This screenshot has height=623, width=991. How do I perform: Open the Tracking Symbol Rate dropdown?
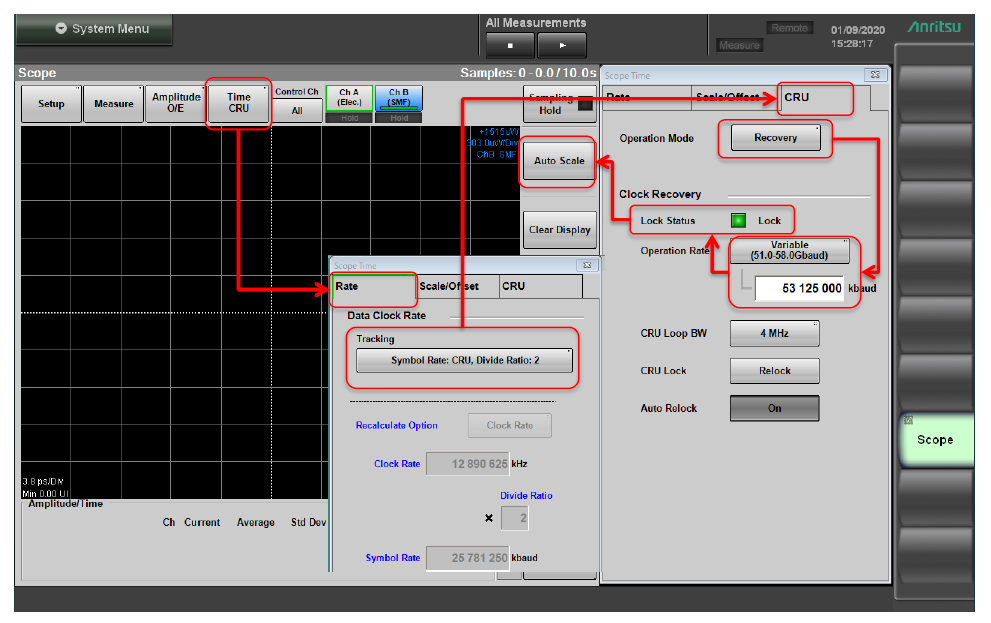(x=464, y=360)
